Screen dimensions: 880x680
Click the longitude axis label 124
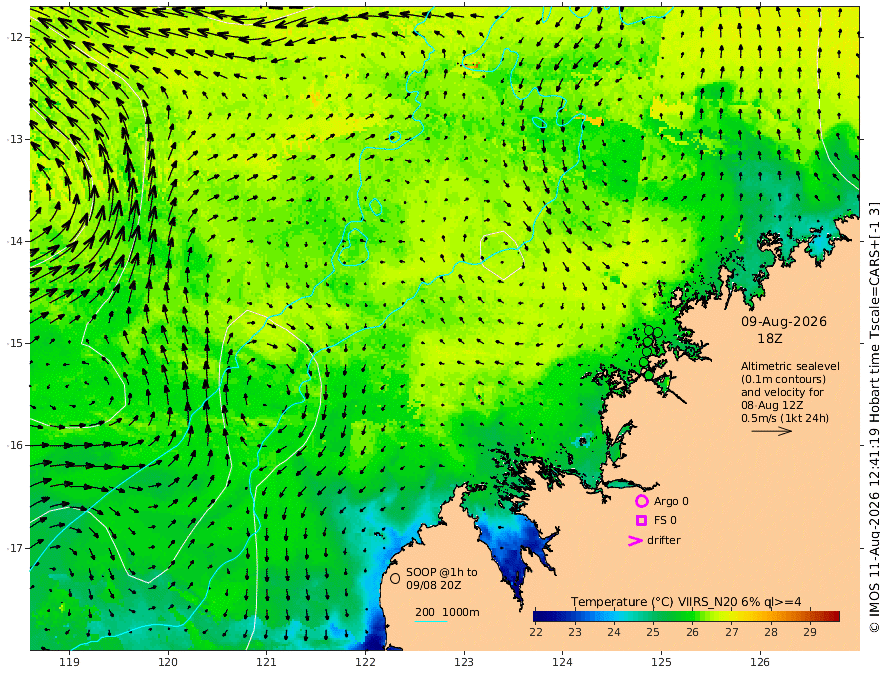(562, 662)
